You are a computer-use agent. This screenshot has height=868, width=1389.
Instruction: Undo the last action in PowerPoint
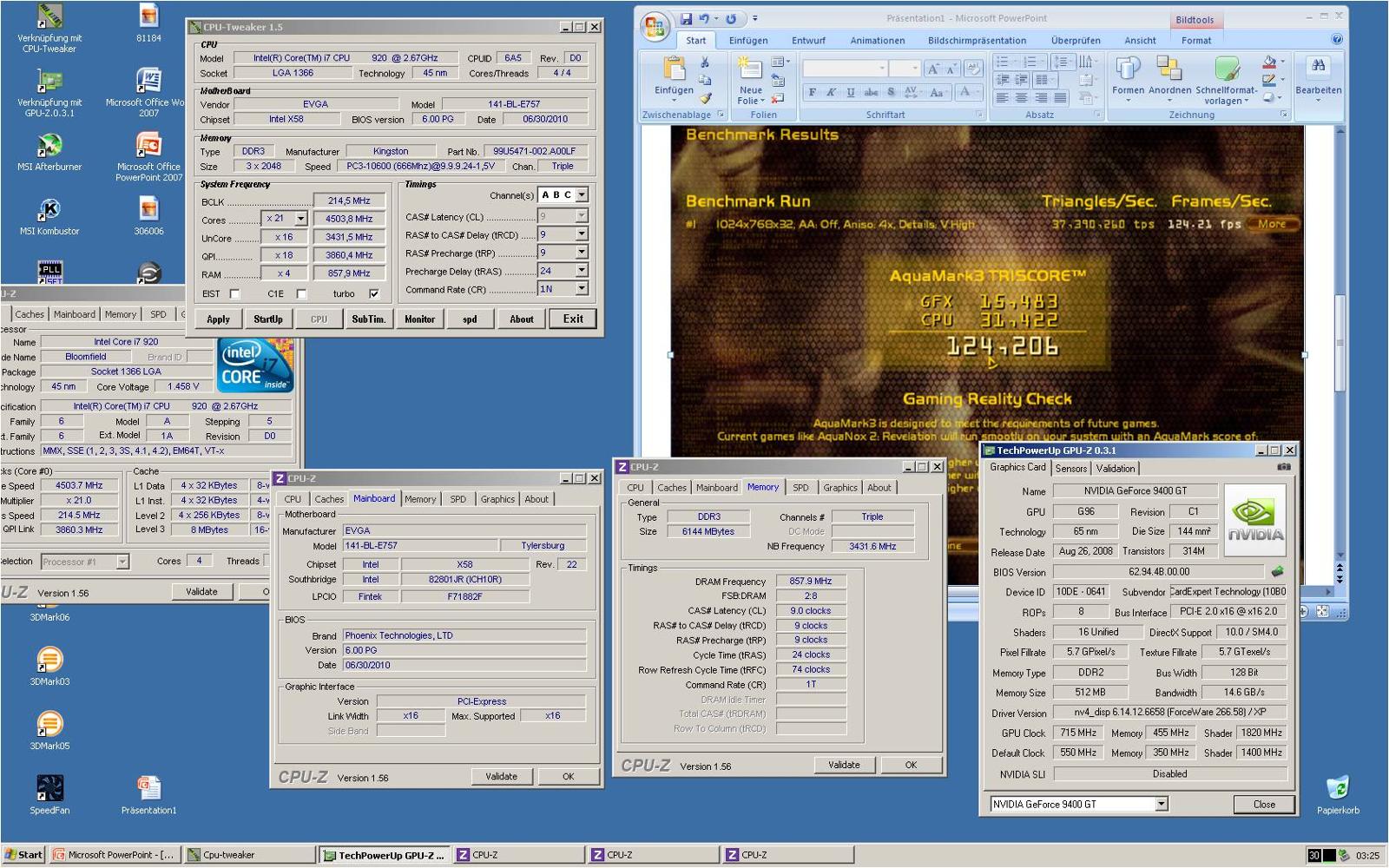pos(704,18)
